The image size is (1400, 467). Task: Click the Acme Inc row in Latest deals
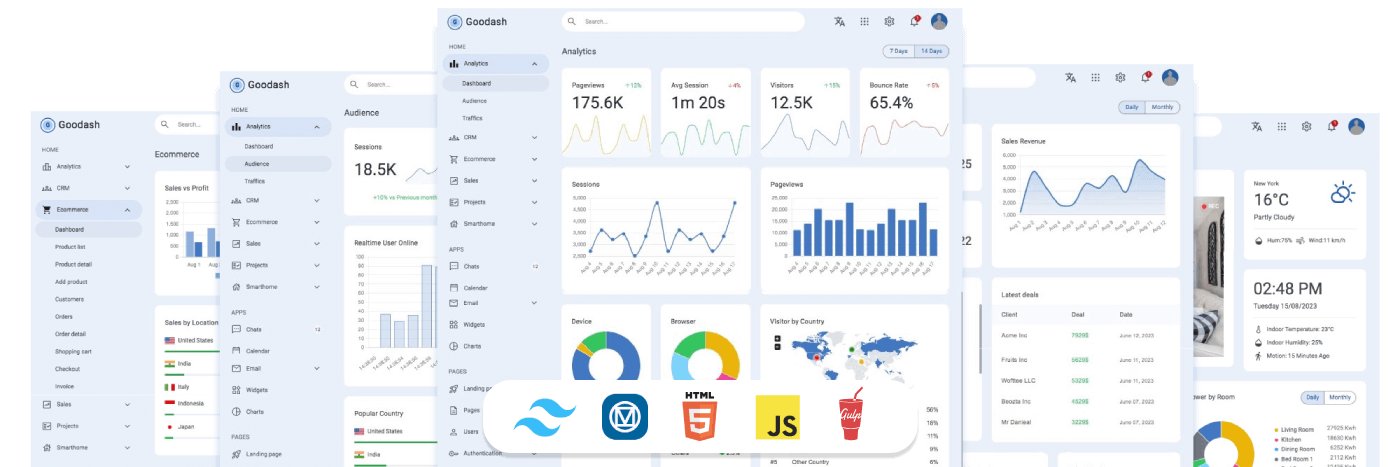[1085, 336]
